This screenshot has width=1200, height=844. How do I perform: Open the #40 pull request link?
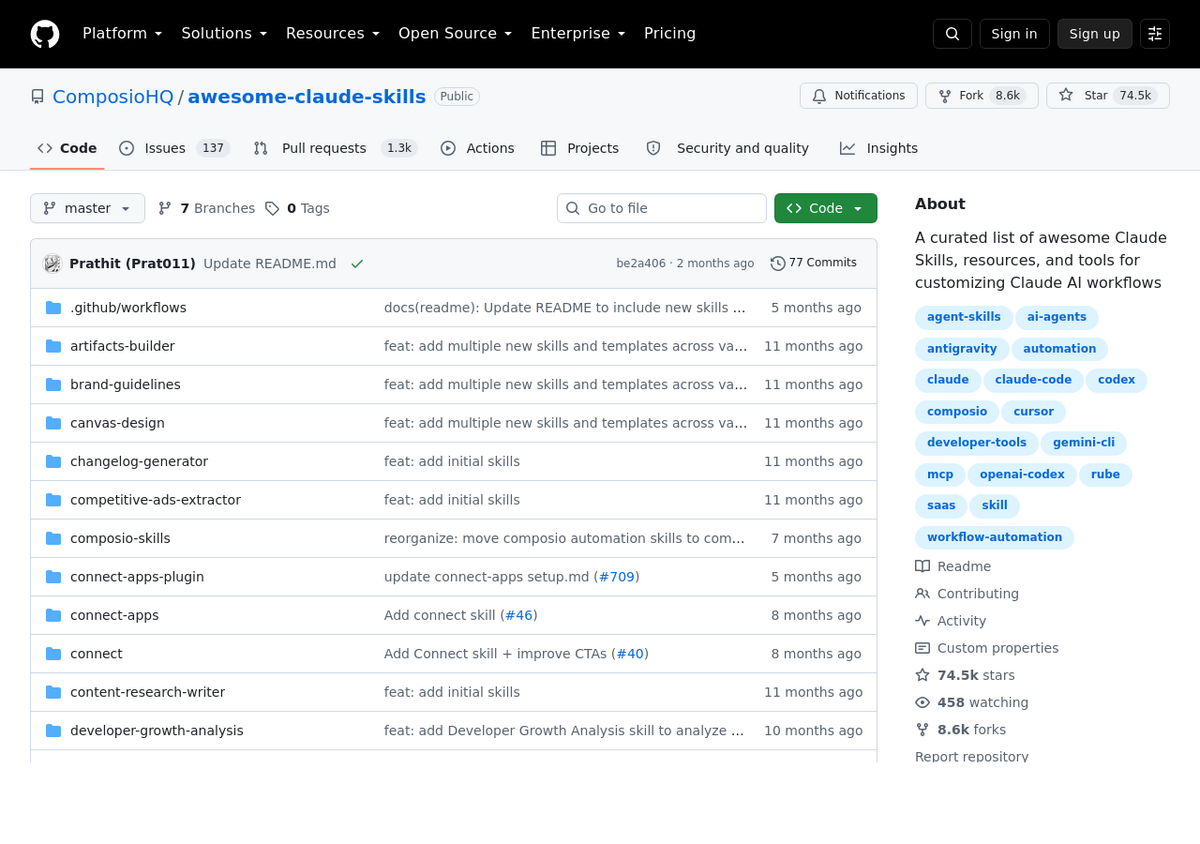tap(629, 654)
